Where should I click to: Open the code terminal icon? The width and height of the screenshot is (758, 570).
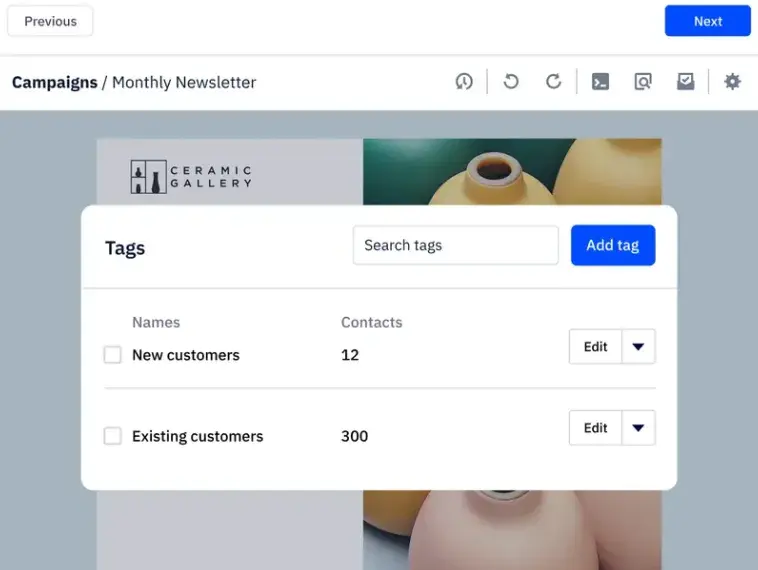point(600,81)
